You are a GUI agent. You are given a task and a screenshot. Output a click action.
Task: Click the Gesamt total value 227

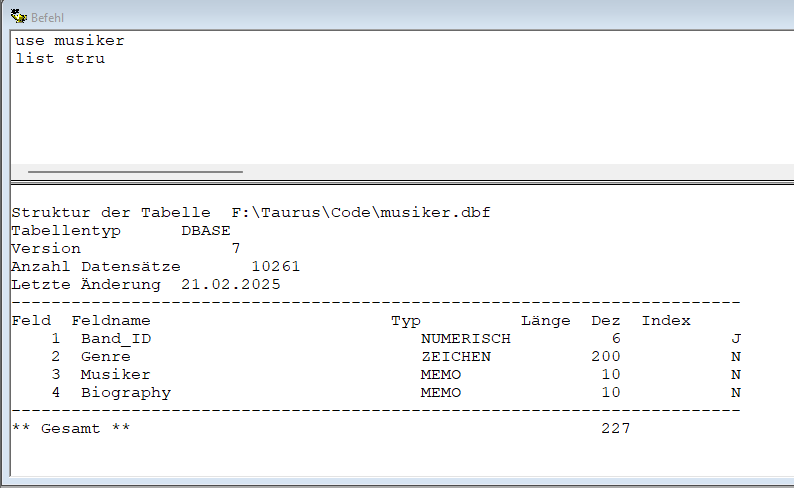[x=615, y=429]
